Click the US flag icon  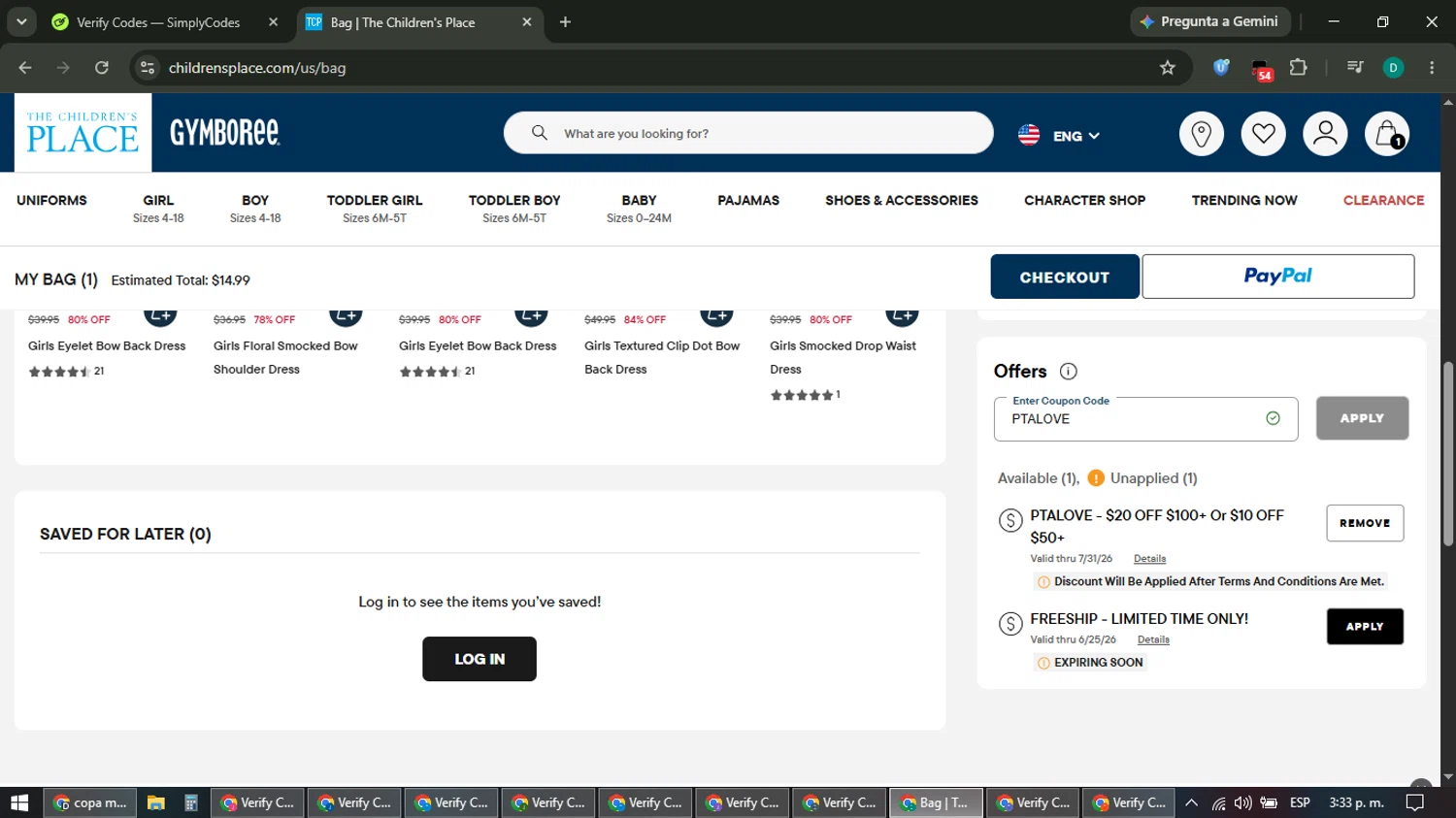point(1029,135)
